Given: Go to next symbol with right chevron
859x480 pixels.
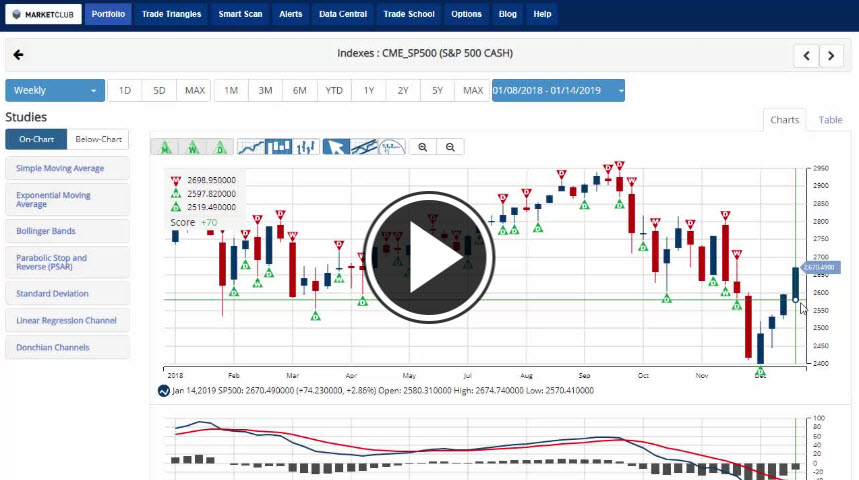Looking at the screenshot, I should tap(832, 56).
